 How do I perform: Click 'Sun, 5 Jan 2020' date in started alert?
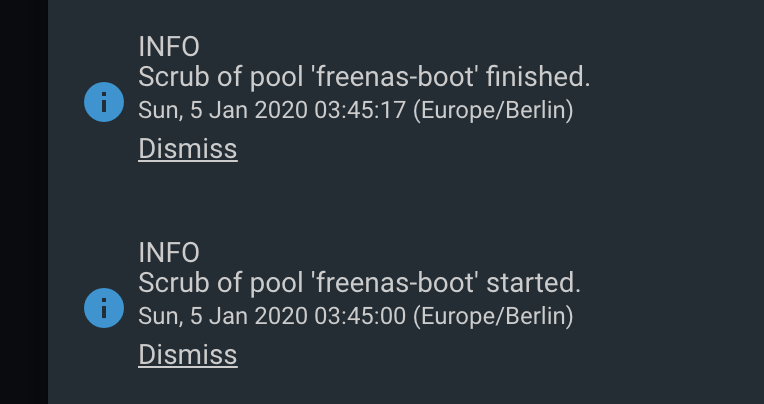(x=223, y=317)
